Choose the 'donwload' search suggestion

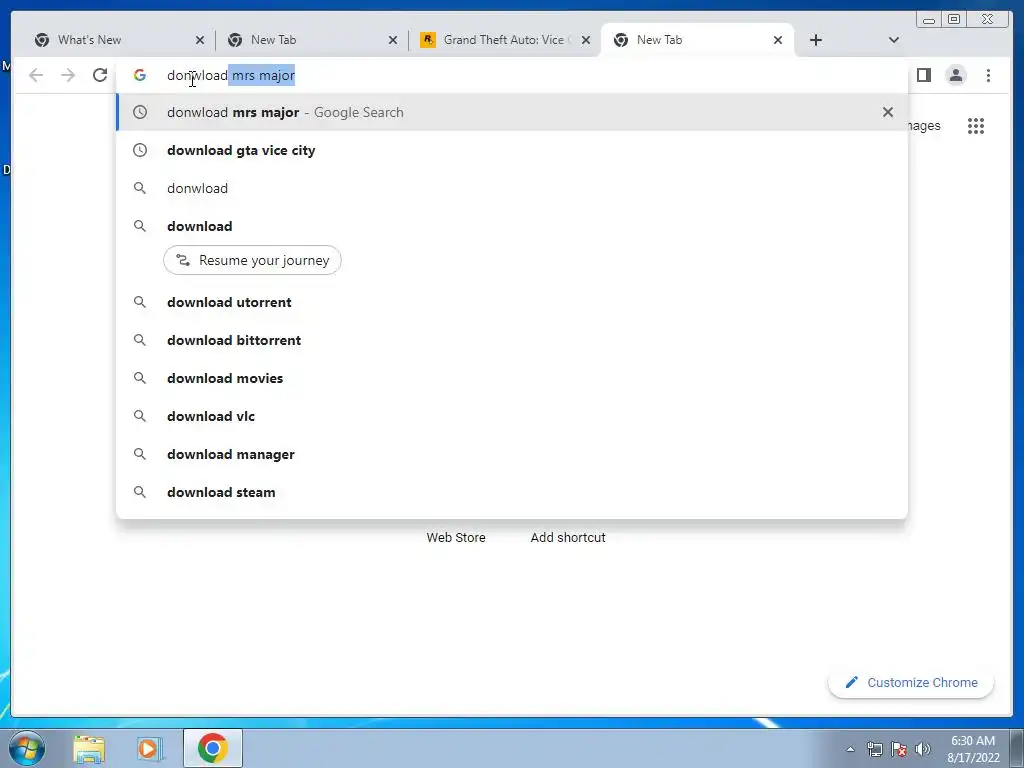(x=511, y=188)
